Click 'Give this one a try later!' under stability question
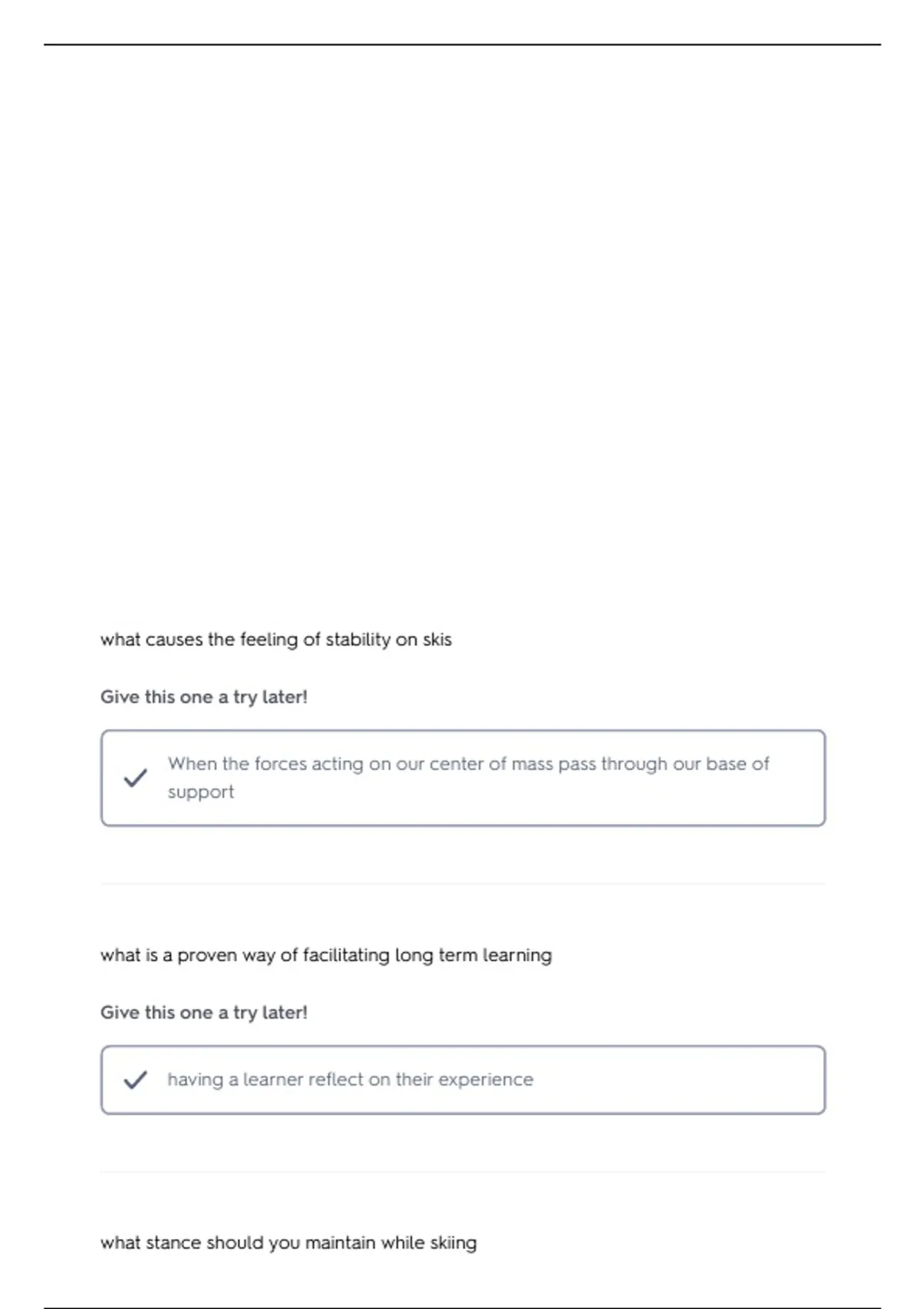 pyautogui.click(x=203, y=697)
